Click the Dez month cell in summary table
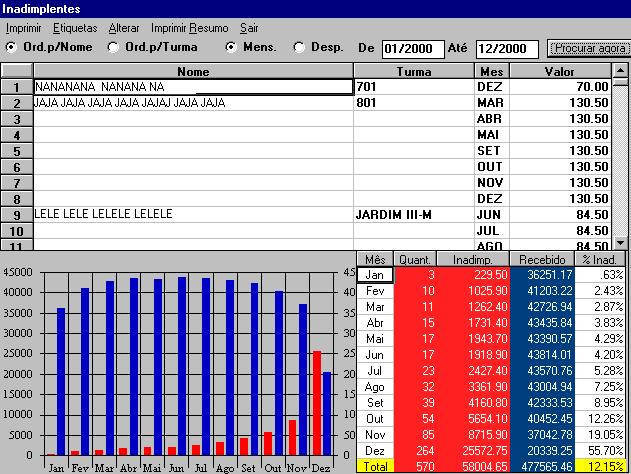 (375, 451)
